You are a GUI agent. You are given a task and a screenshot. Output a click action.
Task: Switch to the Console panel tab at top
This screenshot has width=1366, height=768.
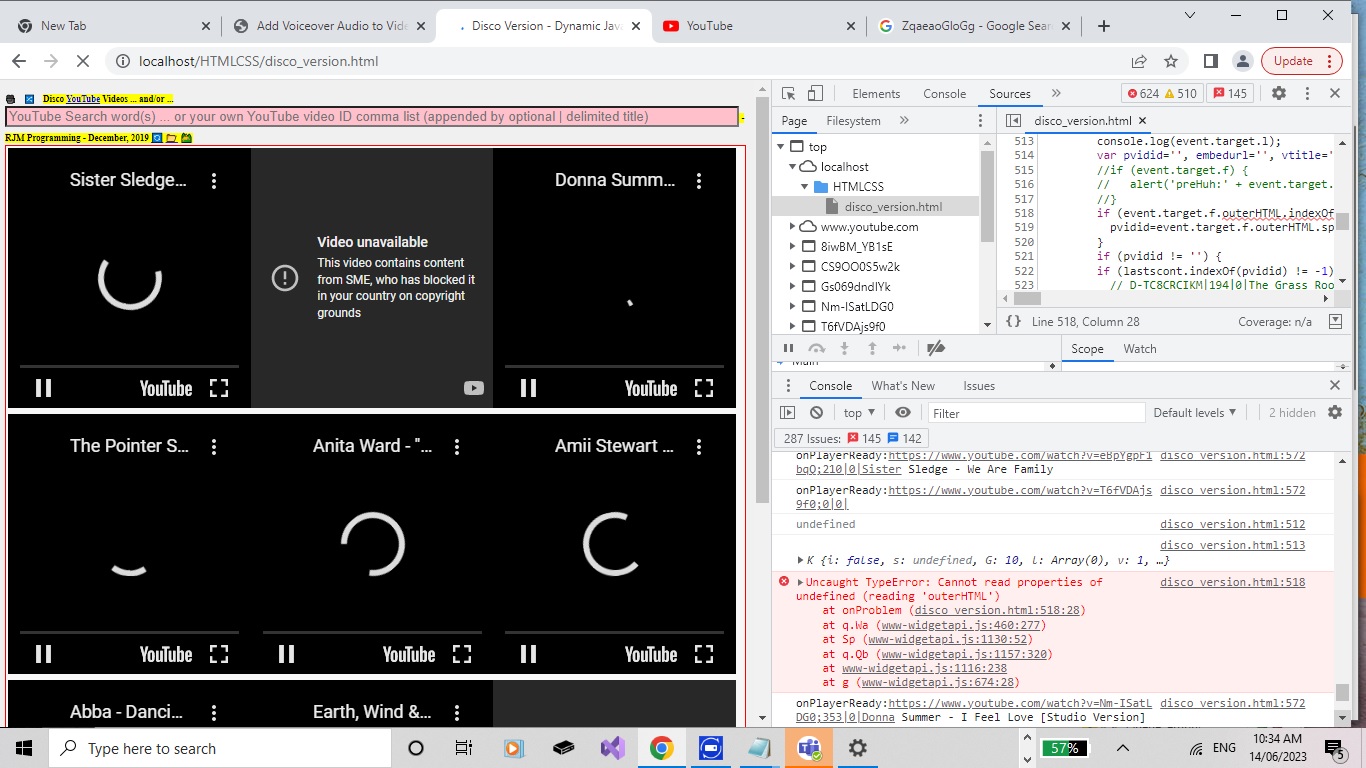944,93
